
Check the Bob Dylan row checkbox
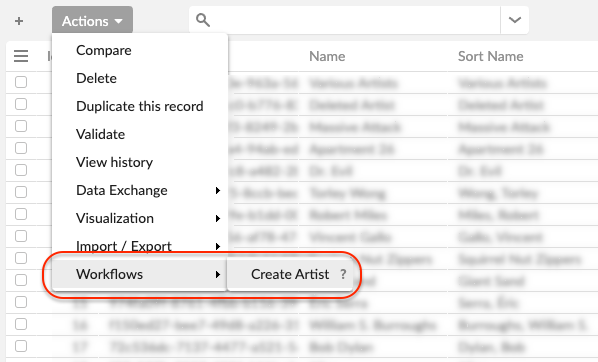coord(21,346)
